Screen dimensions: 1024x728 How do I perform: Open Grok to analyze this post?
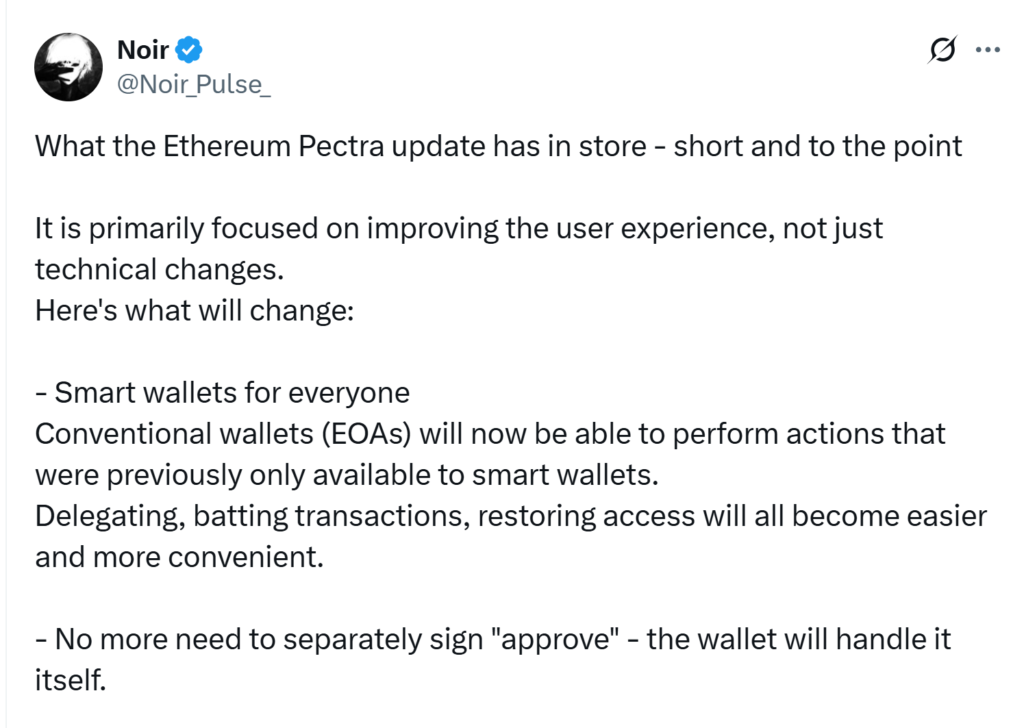point(944,48)
